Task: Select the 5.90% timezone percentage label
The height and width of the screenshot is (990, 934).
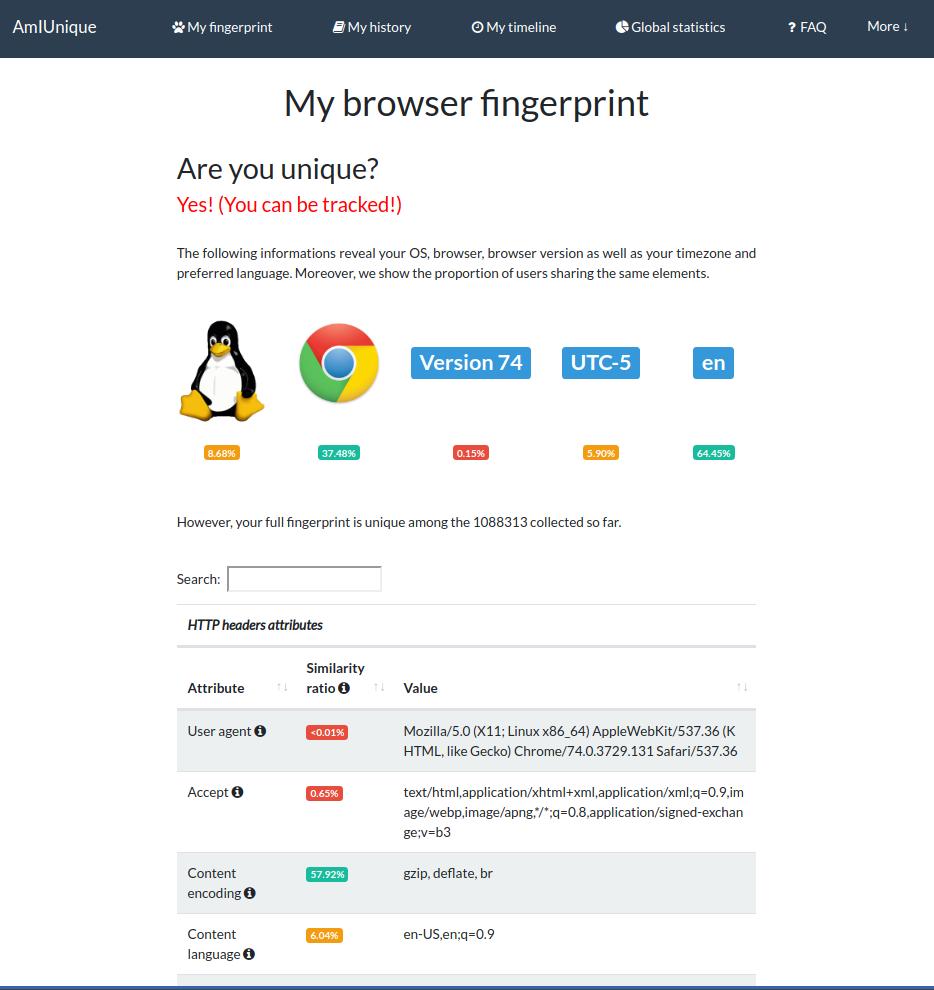Action: click(601, 453)
